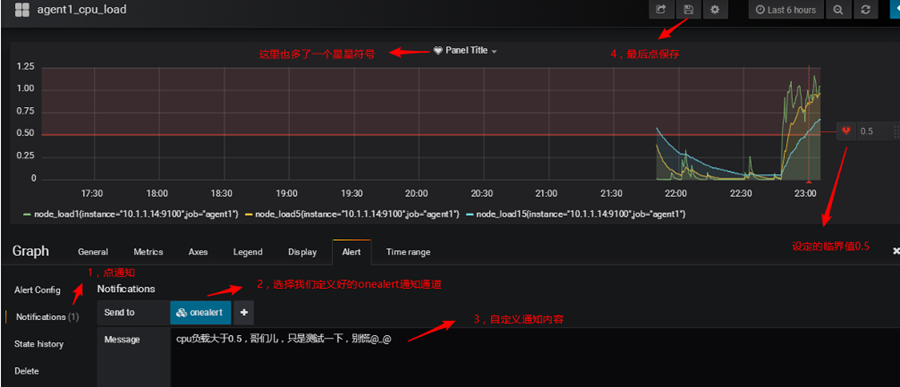The image size is (900, 387).
Task: Click the heart threshold handle icon
Action: point(846,131)
